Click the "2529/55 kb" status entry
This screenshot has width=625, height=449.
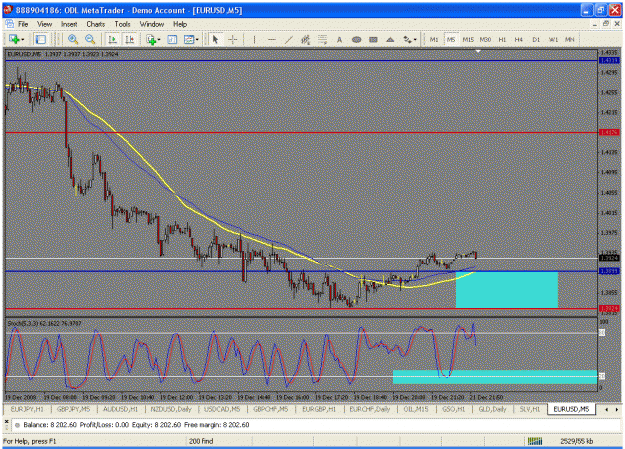coord(576,441)
